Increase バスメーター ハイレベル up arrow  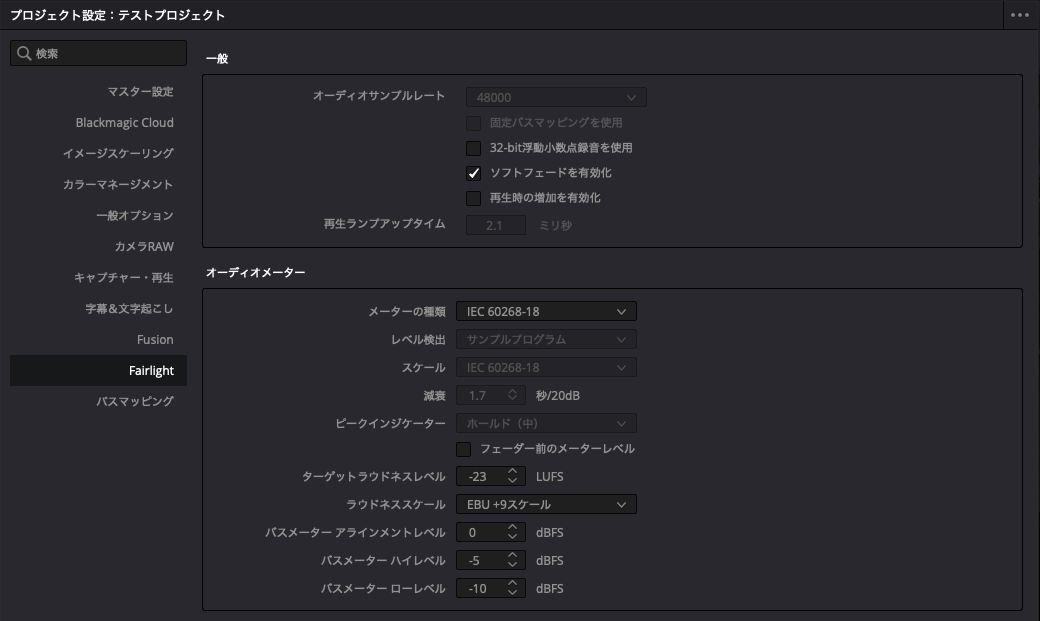512,555
